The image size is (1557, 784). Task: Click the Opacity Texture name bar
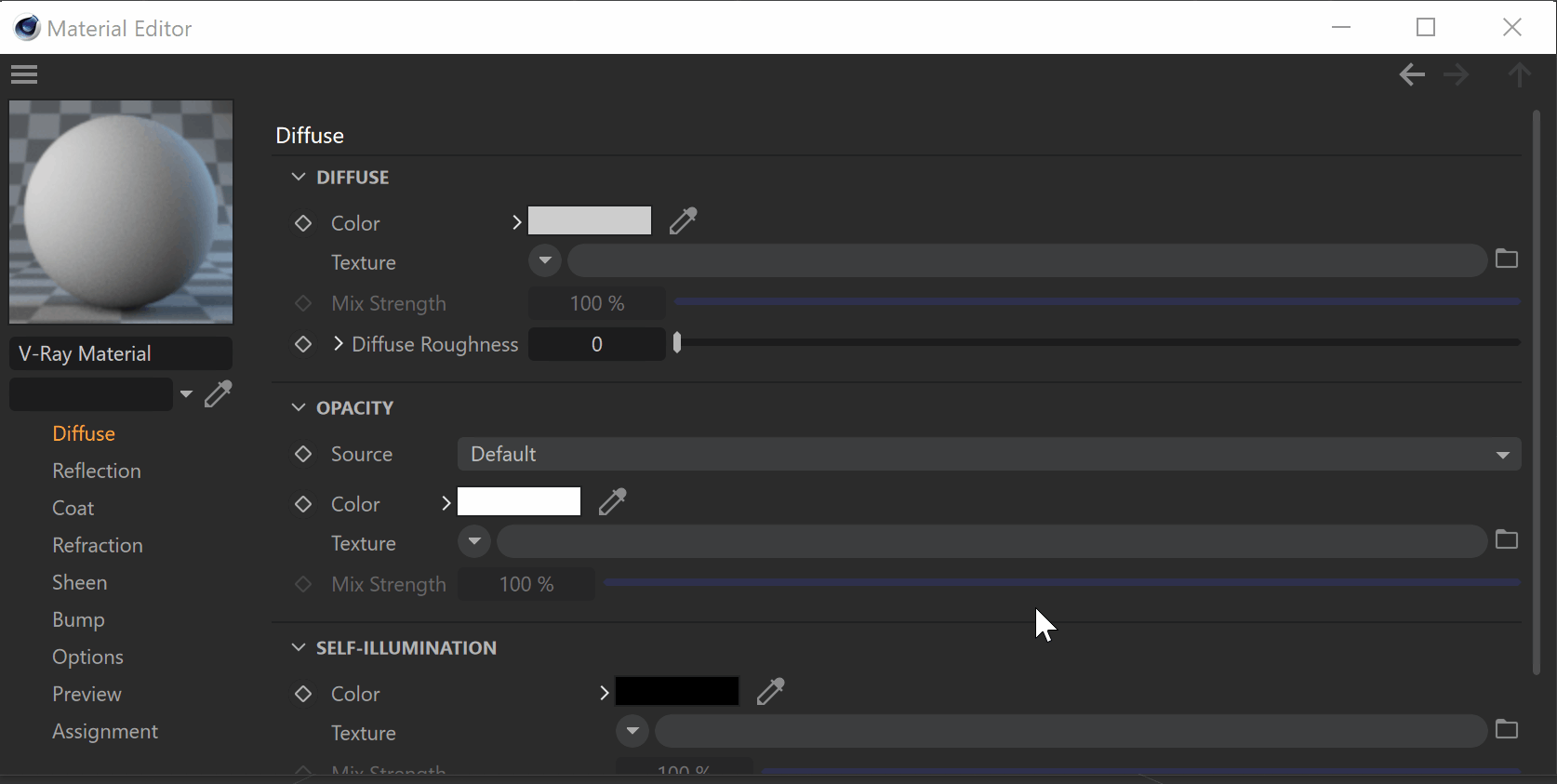click(x=991, y=541)
